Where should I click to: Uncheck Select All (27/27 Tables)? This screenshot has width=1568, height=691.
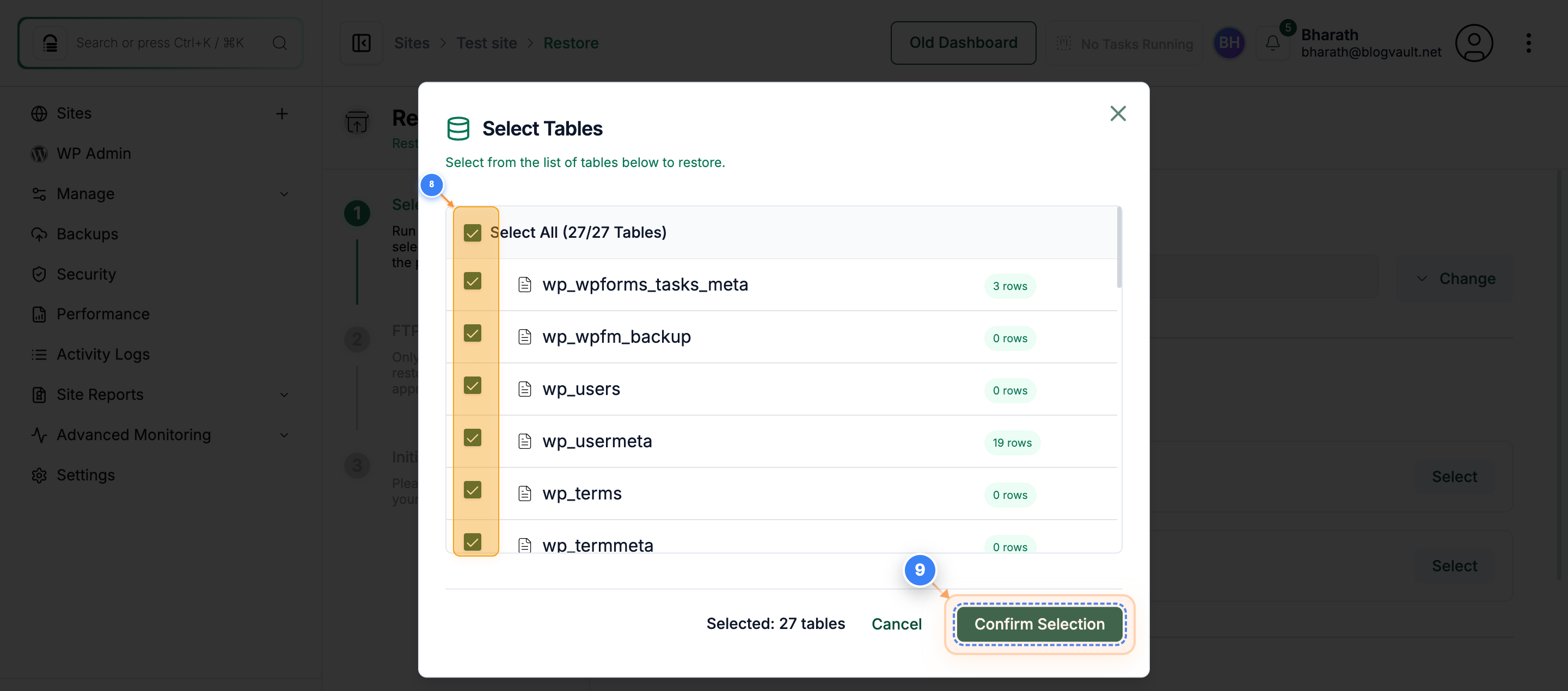click(x=473, y=232)
